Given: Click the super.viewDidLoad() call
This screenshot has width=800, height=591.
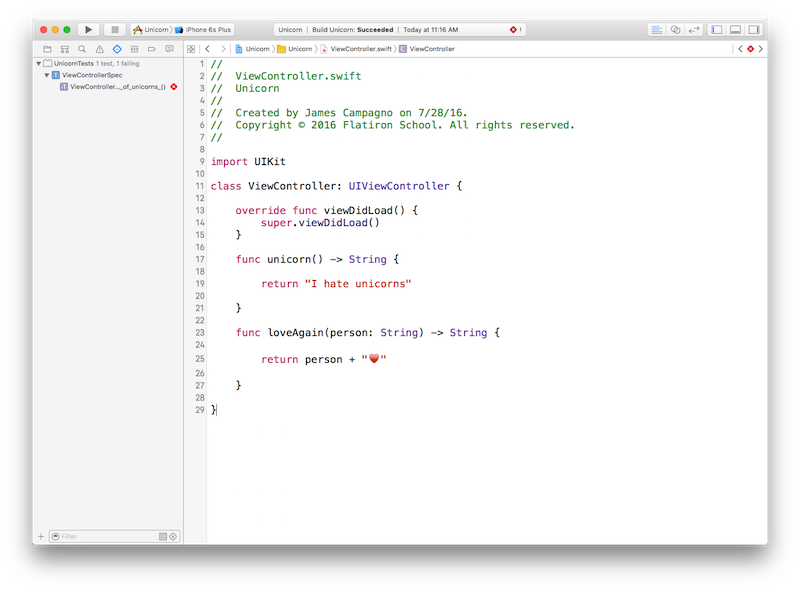Looking at the screenshot, I should tap(320, 223).
